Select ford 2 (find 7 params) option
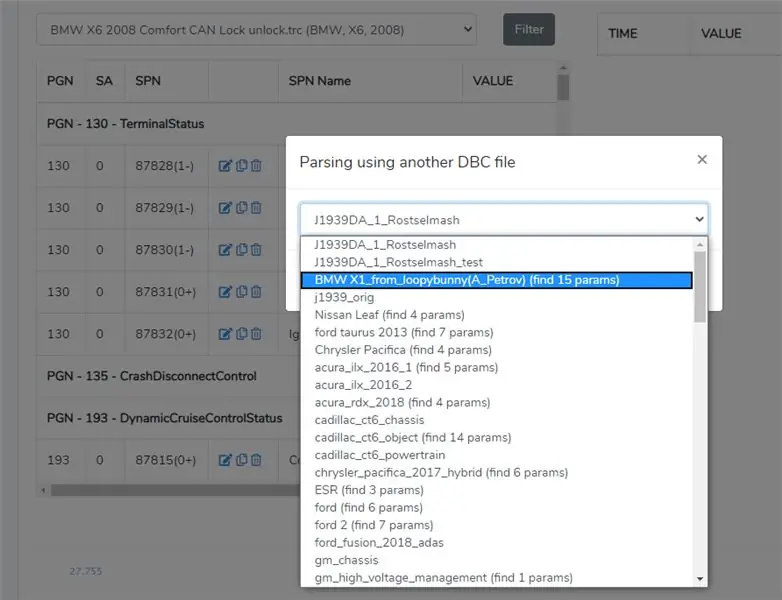Viewport: 782px width, 600px height. click(x=496, y=525)
